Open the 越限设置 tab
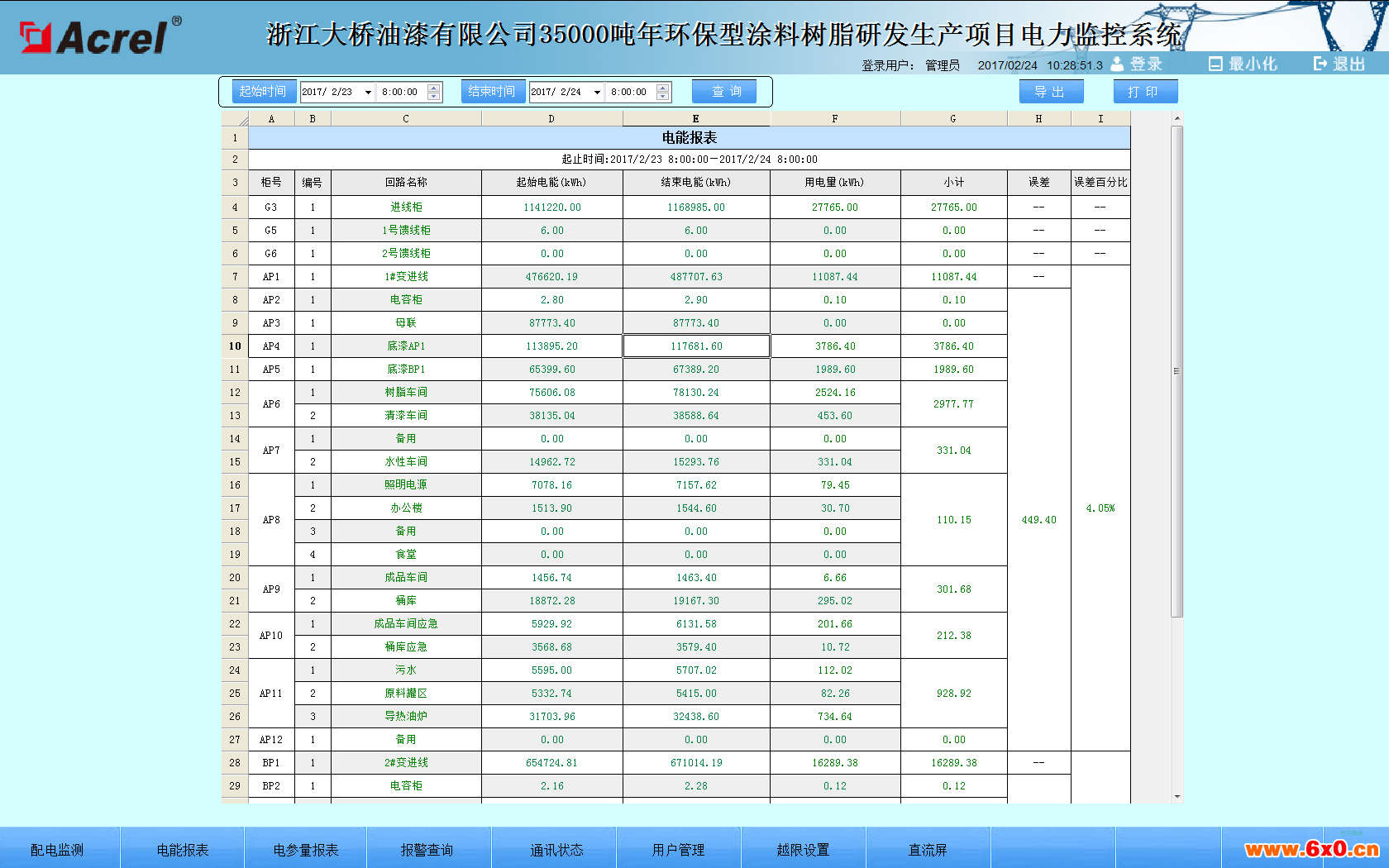The image size is (1389, 868). click(803, 849)
